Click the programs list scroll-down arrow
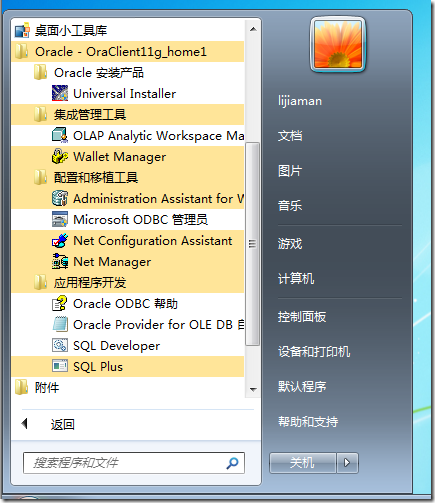Viewport: 435px width, 503px height. 253,389
